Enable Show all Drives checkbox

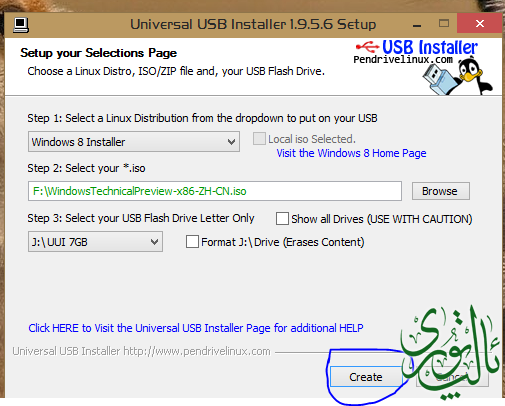[x=282, y=219]
